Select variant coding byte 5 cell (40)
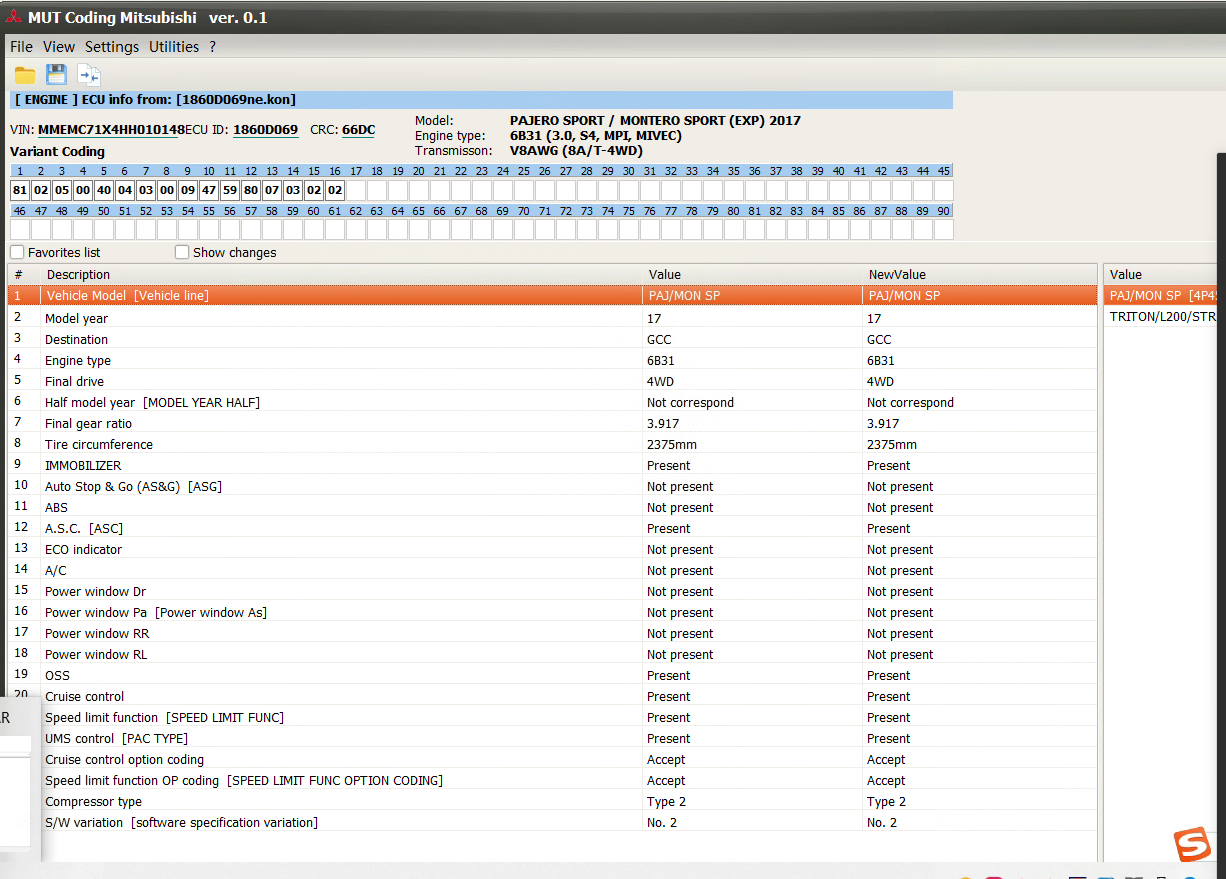Image resolution: width=1226 pixels, height=879 pixels. click(x=104, y=190)
